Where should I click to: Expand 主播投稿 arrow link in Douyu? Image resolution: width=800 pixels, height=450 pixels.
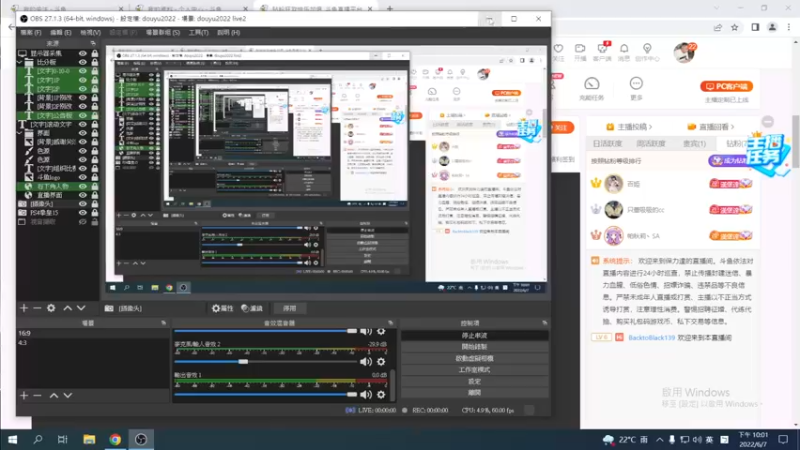[629, 127]
